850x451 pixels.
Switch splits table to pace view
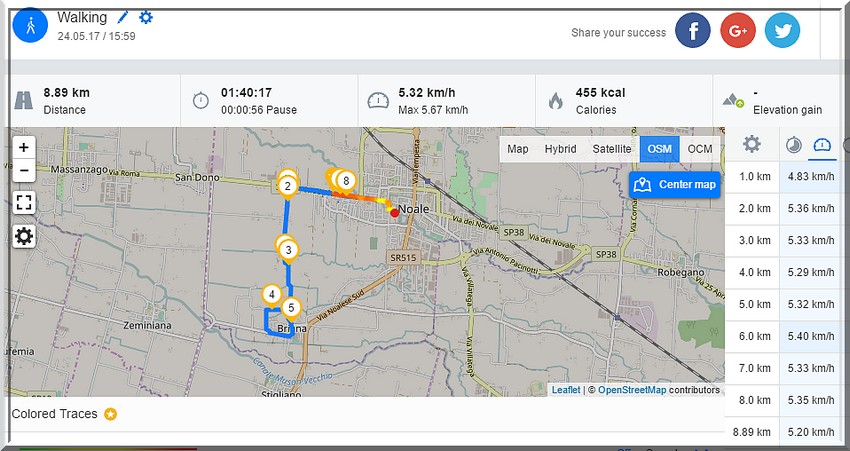tap(794, 145)
